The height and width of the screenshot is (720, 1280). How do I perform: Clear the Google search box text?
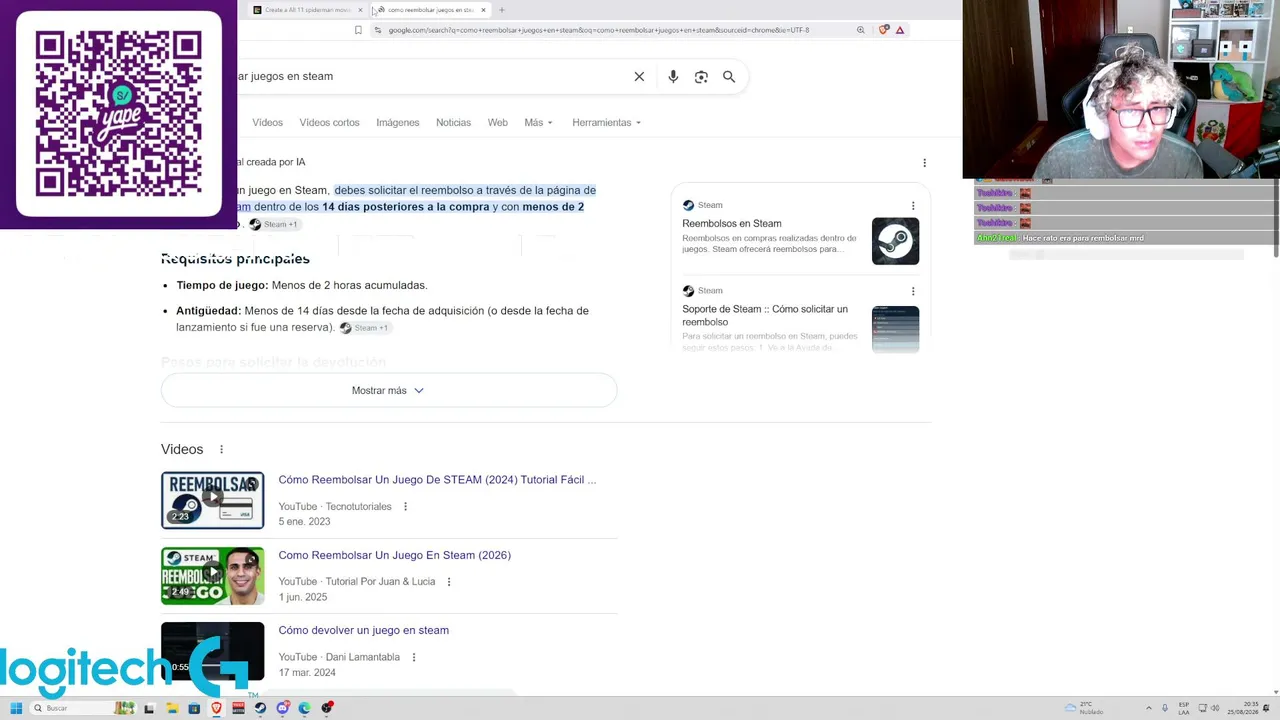(639, 77)
